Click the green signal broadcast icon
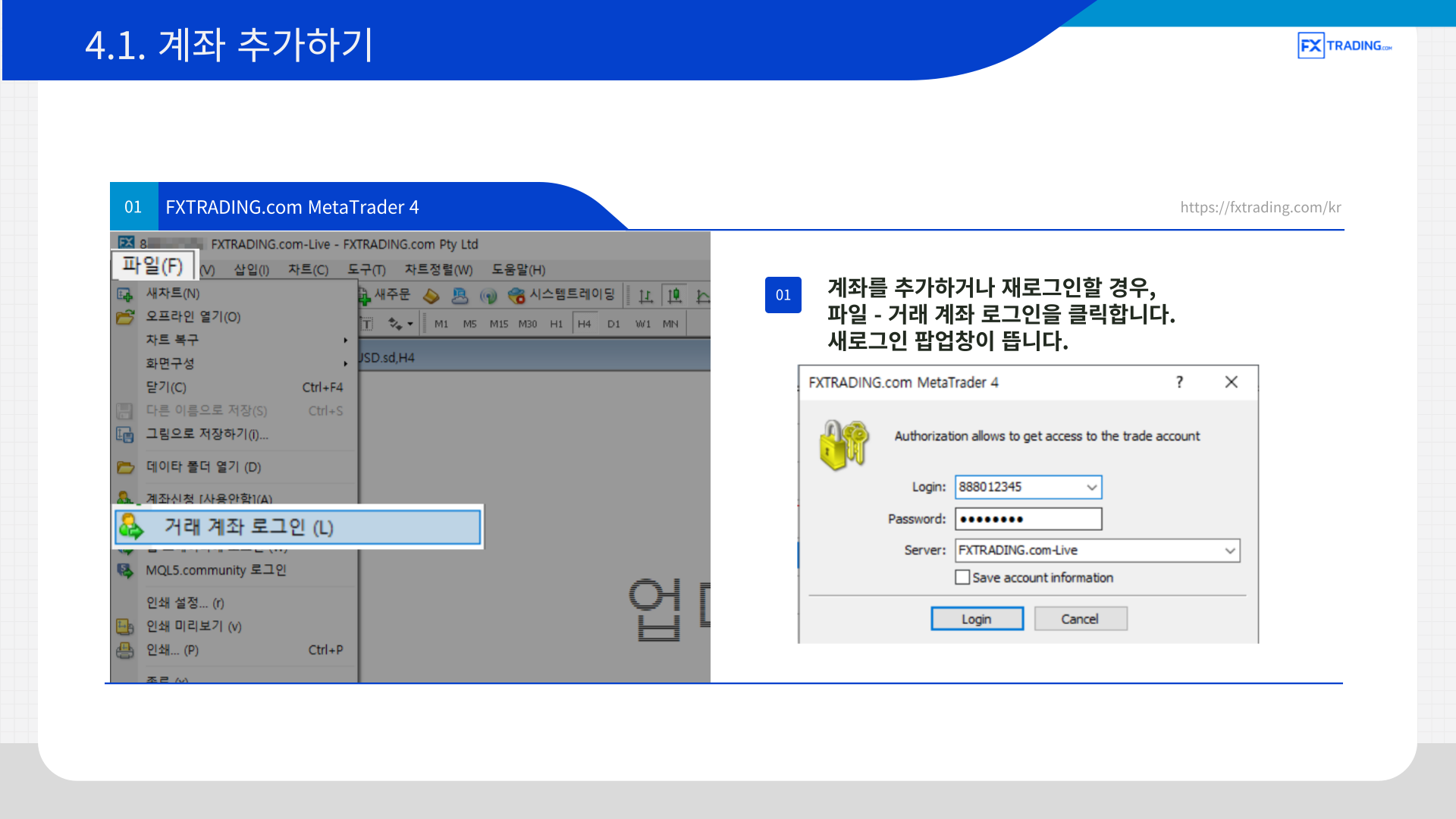The width and height of the screenshot is (1456, 819). click(488, 296)
